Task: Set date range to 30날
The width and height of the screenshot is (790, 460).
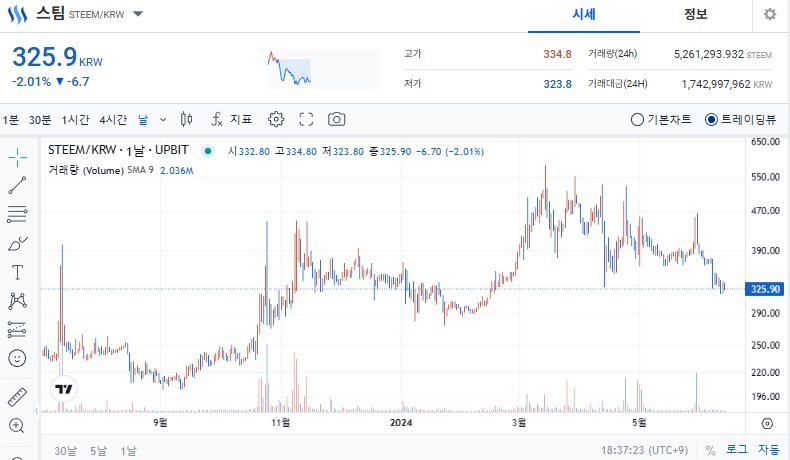Action: (x=65, y=450)
